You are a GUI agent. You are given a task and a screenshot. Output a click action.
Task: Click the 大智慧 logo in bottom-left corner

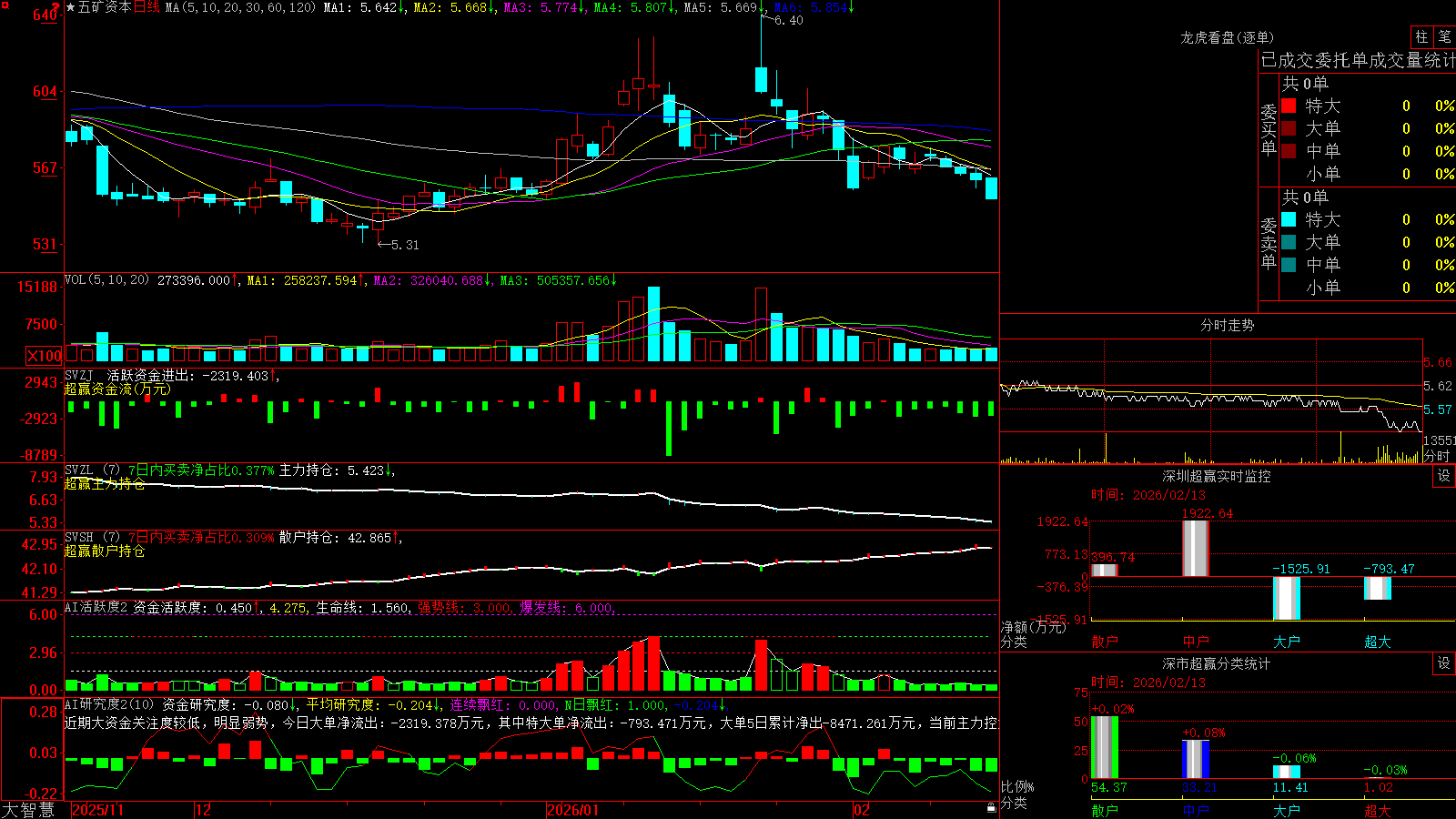coord(28,810)
